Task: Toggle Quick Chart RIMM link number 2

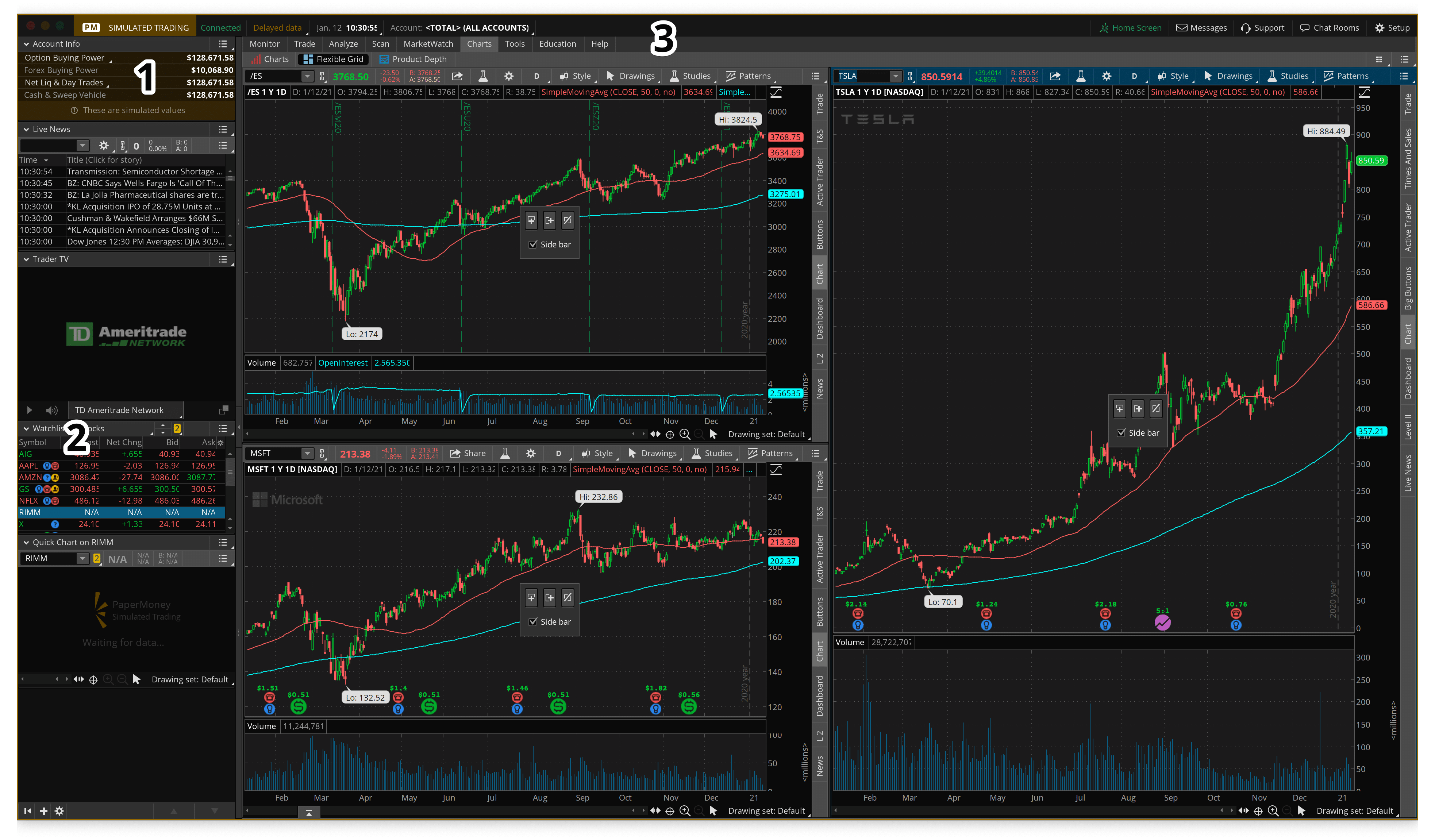Action: click(97, 559)
